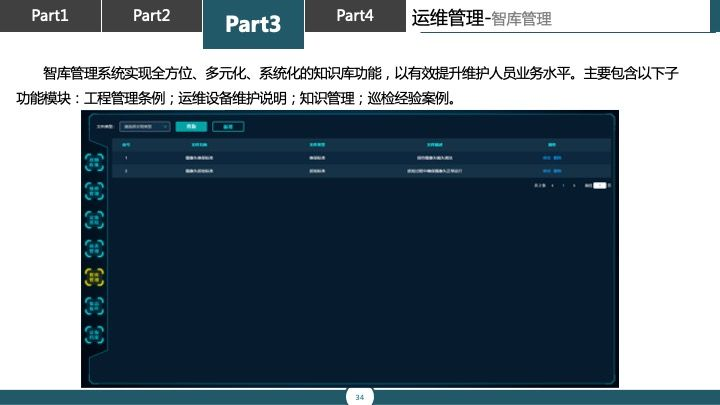Click the white go-to-page input box
The height and width of the screenshot is (405, 720).
point(600,186)
